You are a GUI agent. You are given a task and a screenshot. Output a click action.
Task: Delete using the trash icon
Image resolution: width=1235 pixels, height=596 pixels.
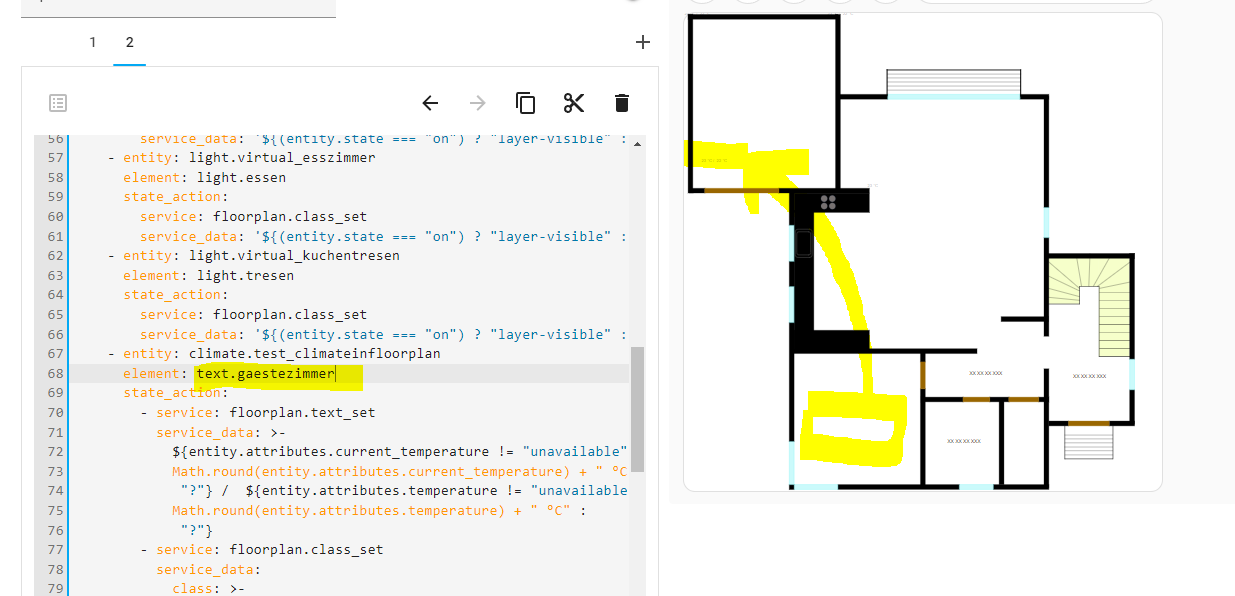coord(621,102)
